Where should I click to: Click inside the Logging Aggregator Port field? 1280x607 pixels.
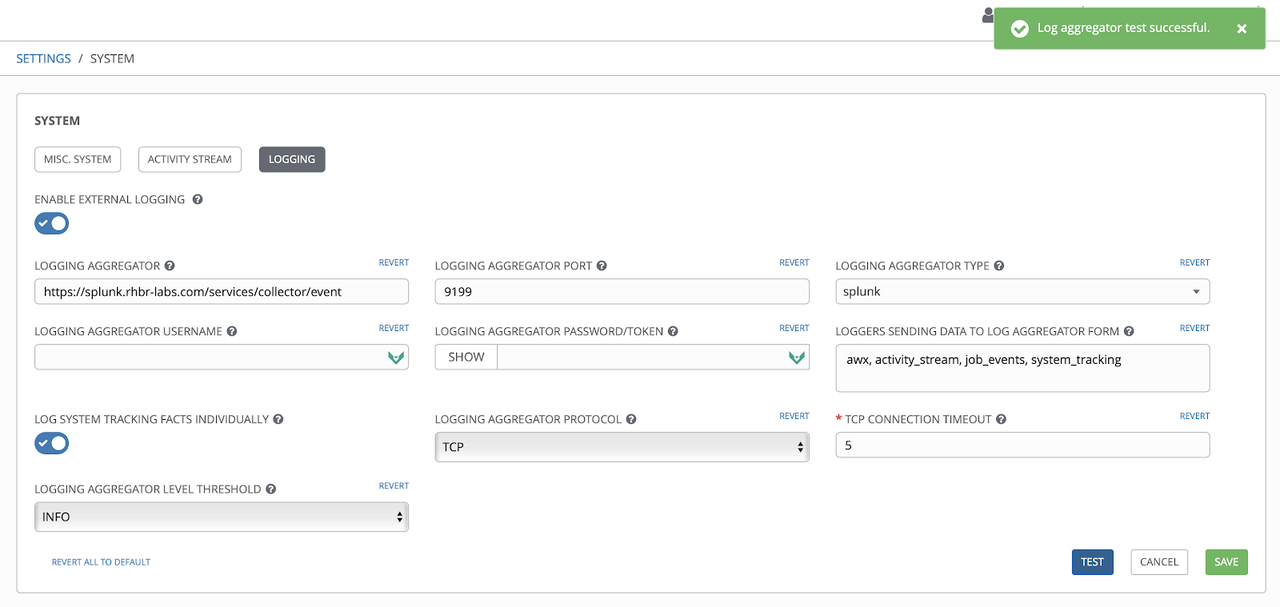pos(620,291)
